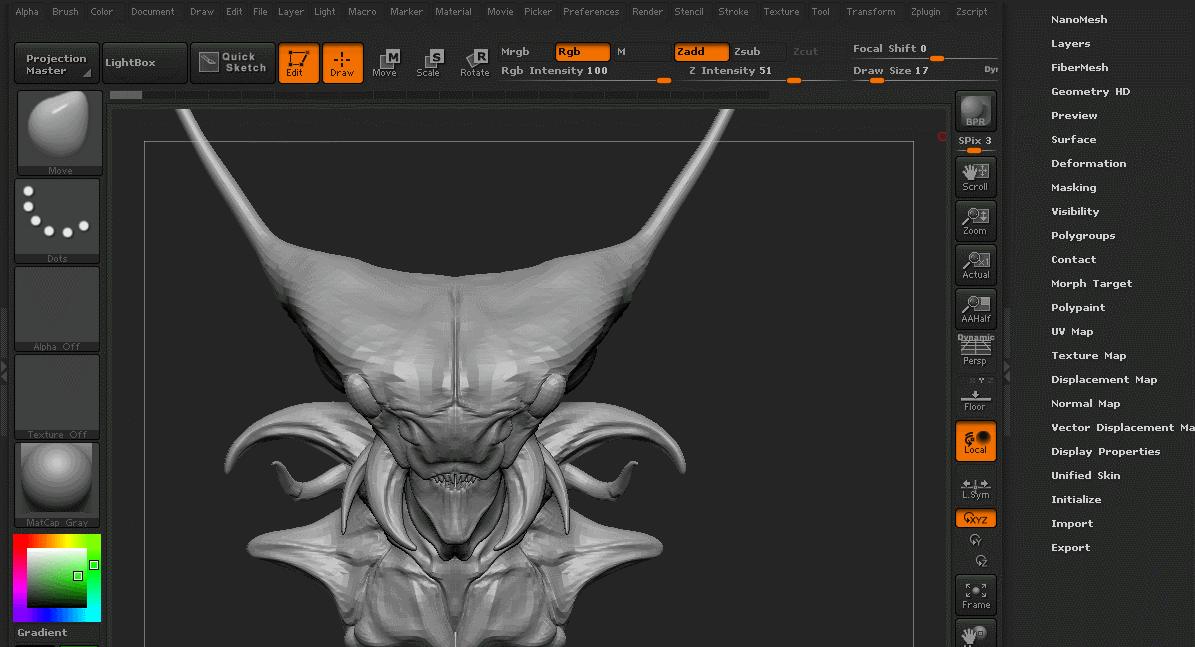Screen dimensions: 1195x647
Task: Expand the Morph Target subpalette
Action: pyautogui.click(x=1091, y=283)
